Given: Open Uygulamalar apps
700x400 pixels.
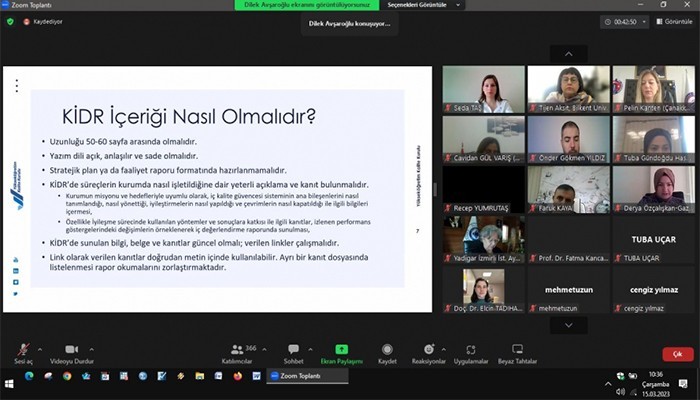Looking at the screenshot, I should pyautogui.click(x=470, y=352).
